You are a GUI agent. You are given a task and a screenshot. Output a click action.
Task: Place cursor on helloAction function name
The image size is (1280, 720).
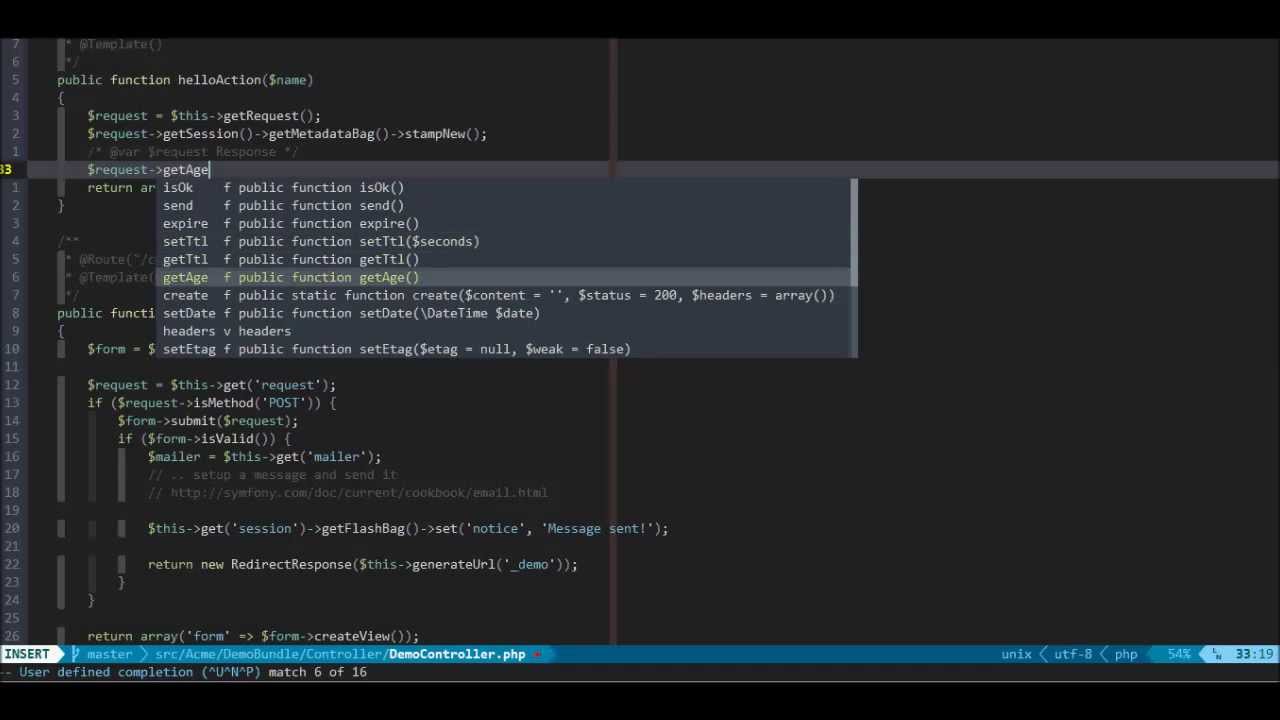pos(219,80)
